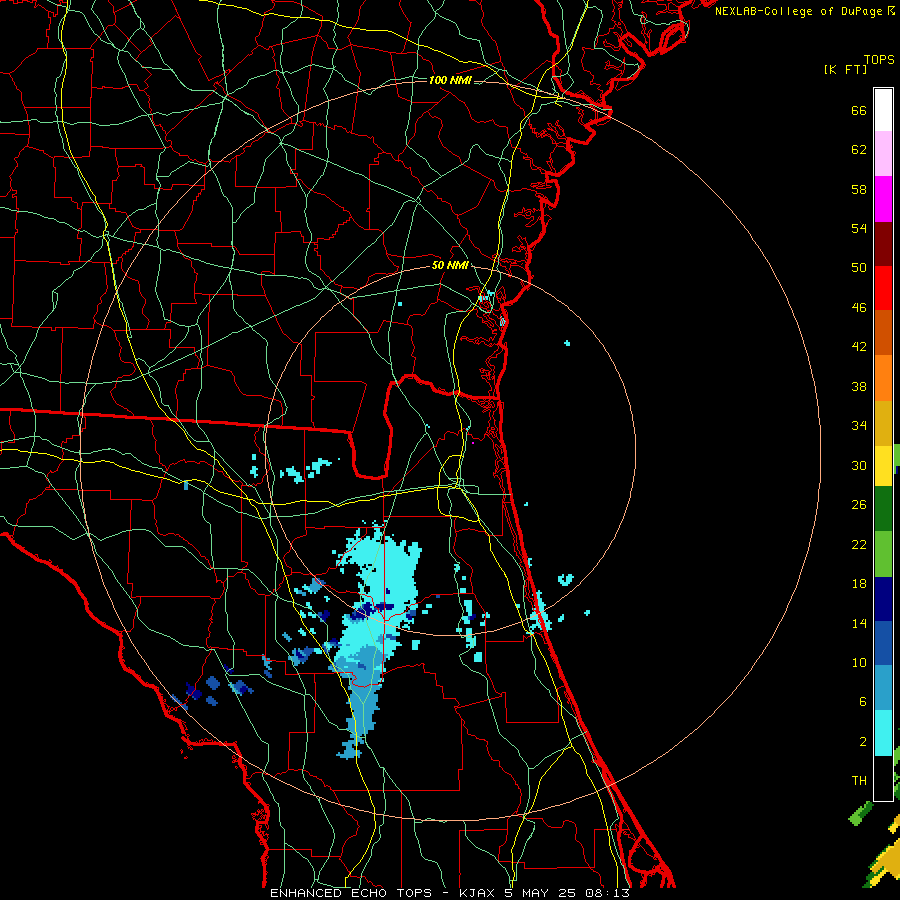Click the "ENHANCED ECHO TOPS" title text
Viewport: 900px width, 900px height.
[x=351, y=893]
